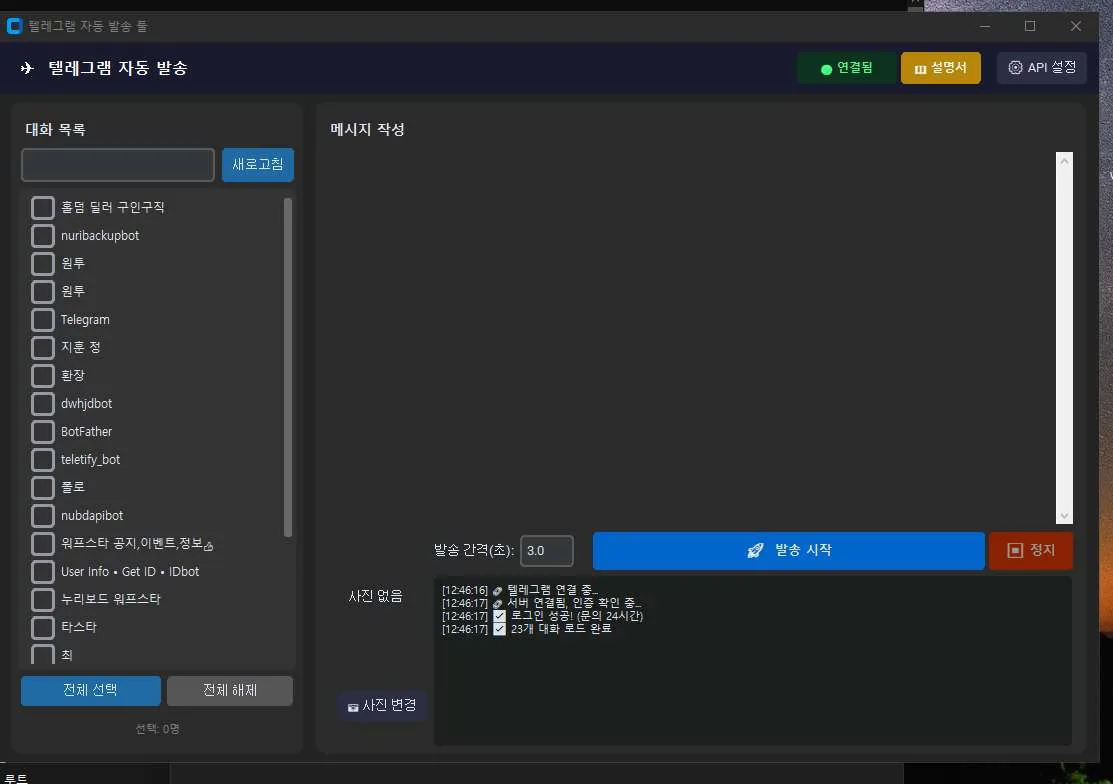Check the 폴로 checkbox

pos(43,488)
